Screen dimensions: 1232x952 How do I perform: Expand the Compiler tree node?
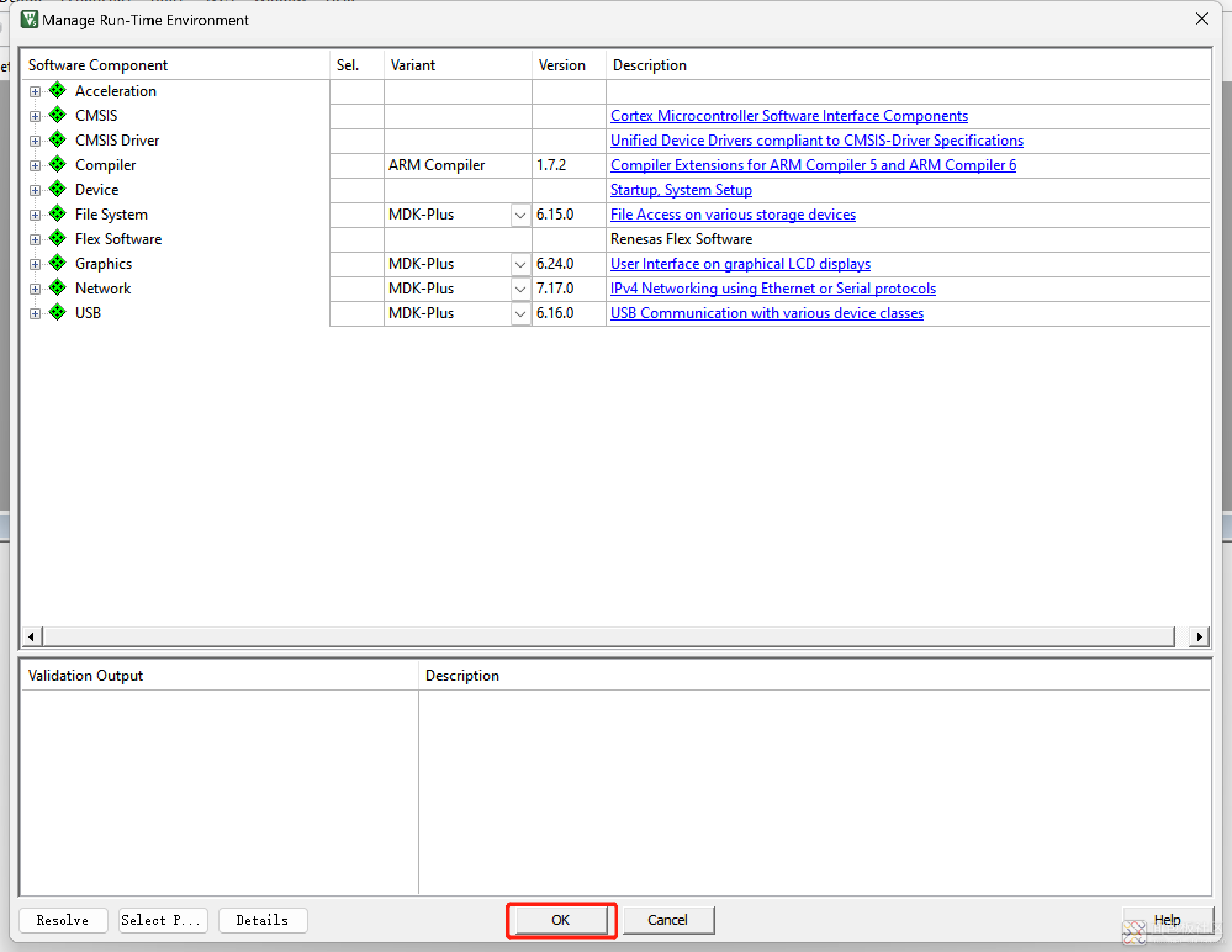pos(35,166)
